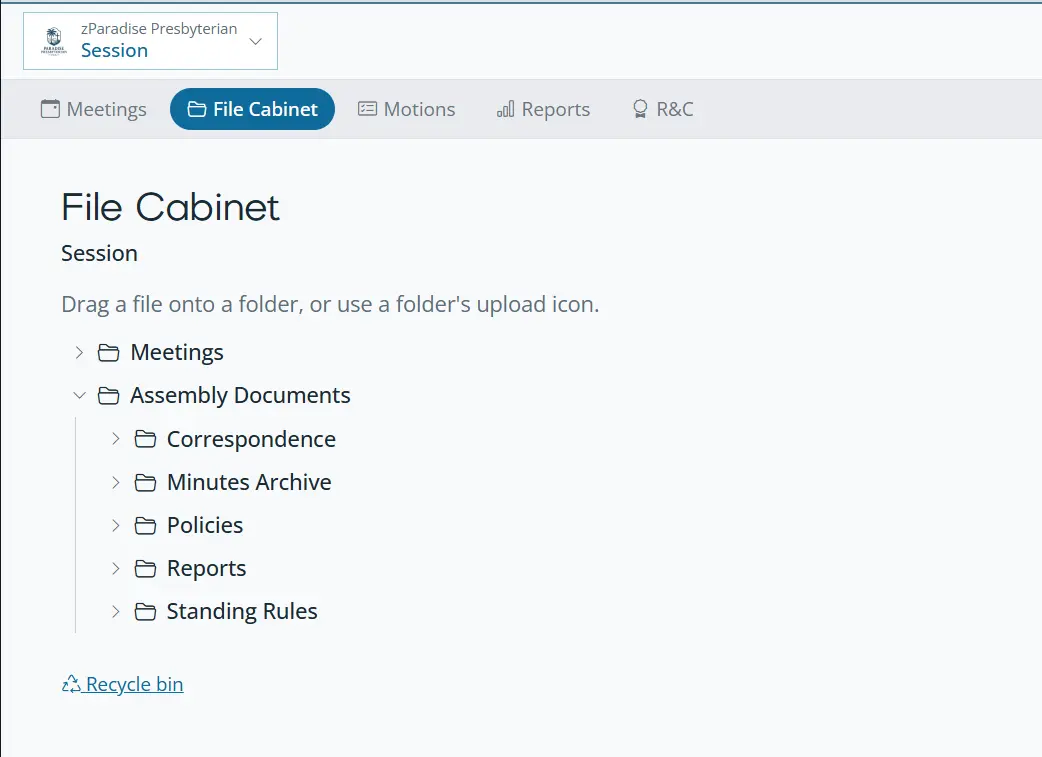Select the Minutes Archive folder label
This screenshot has height=757, width=1042.
tap(249, 482)
